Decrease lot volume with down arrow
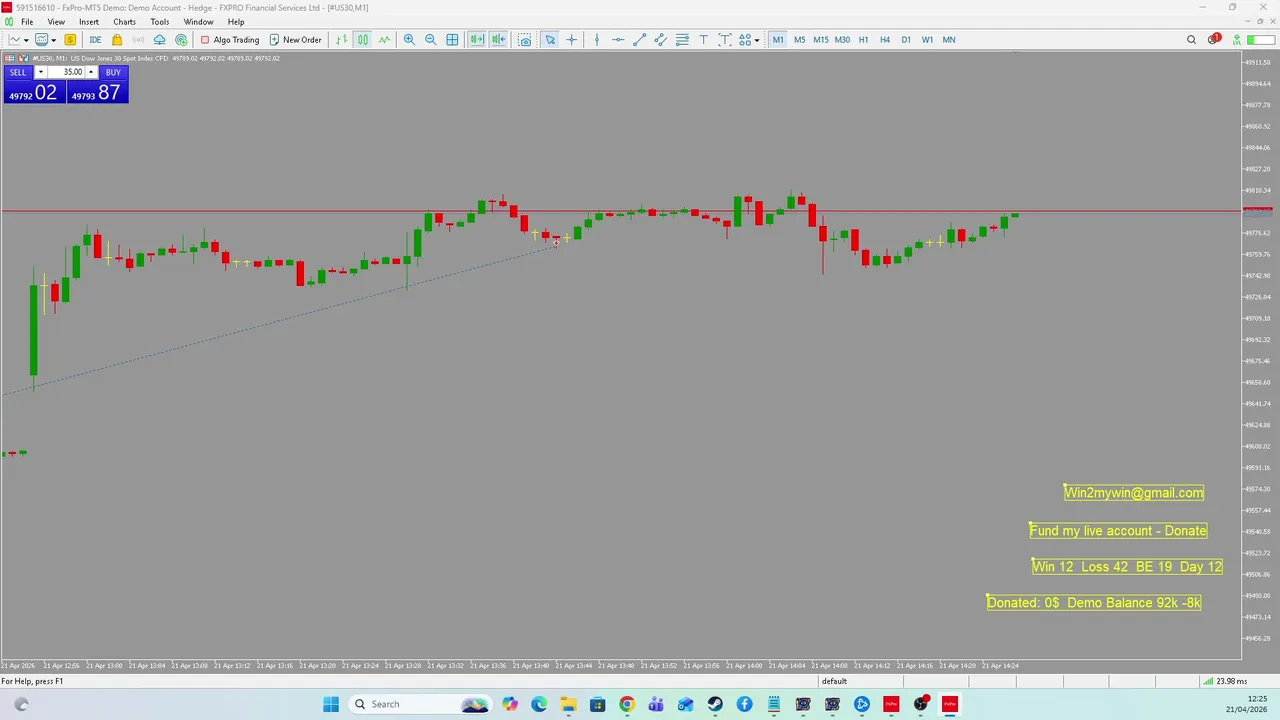The height and width of the screenshot is (720, 1280). [x=41, y=72]
